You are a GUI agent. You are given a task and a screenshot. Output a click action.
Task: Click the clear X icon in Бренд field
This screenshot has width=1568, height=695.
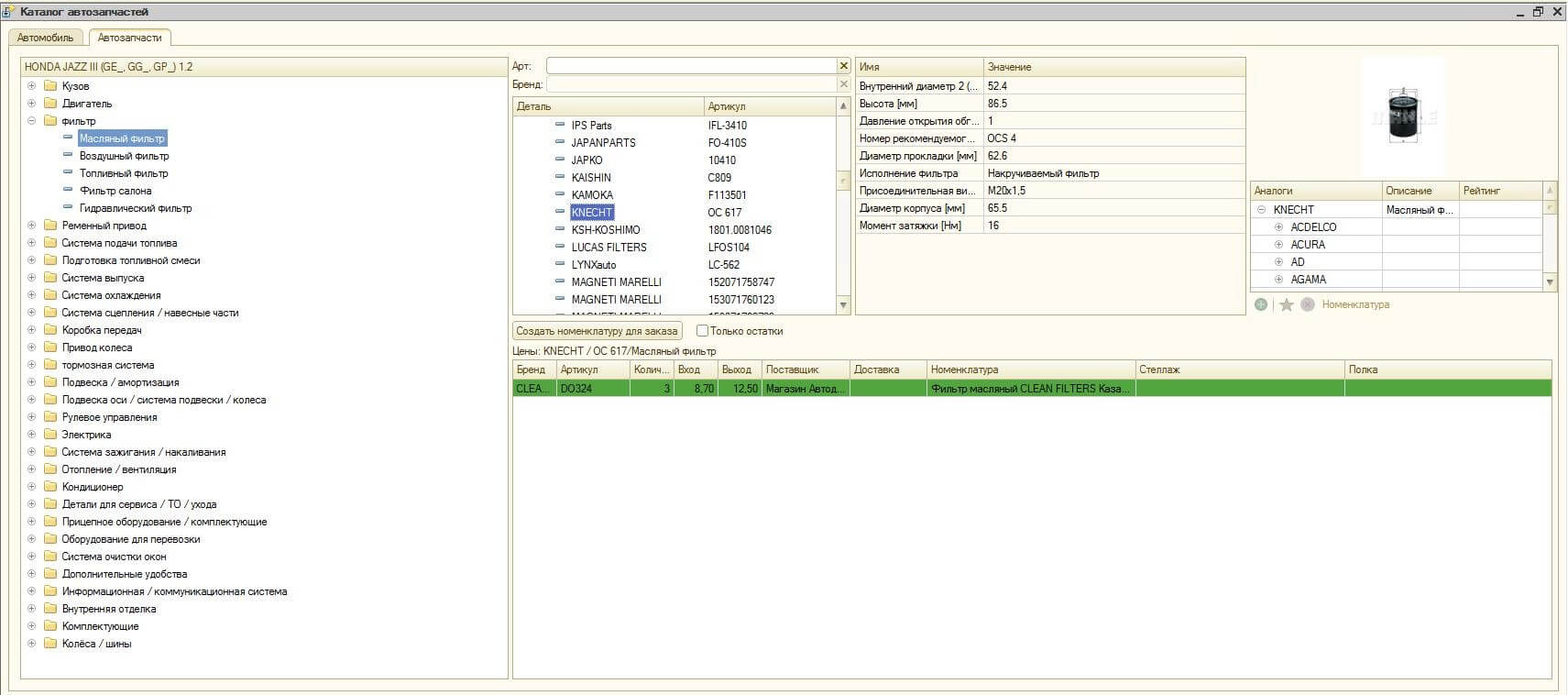[x=843, y=84]
